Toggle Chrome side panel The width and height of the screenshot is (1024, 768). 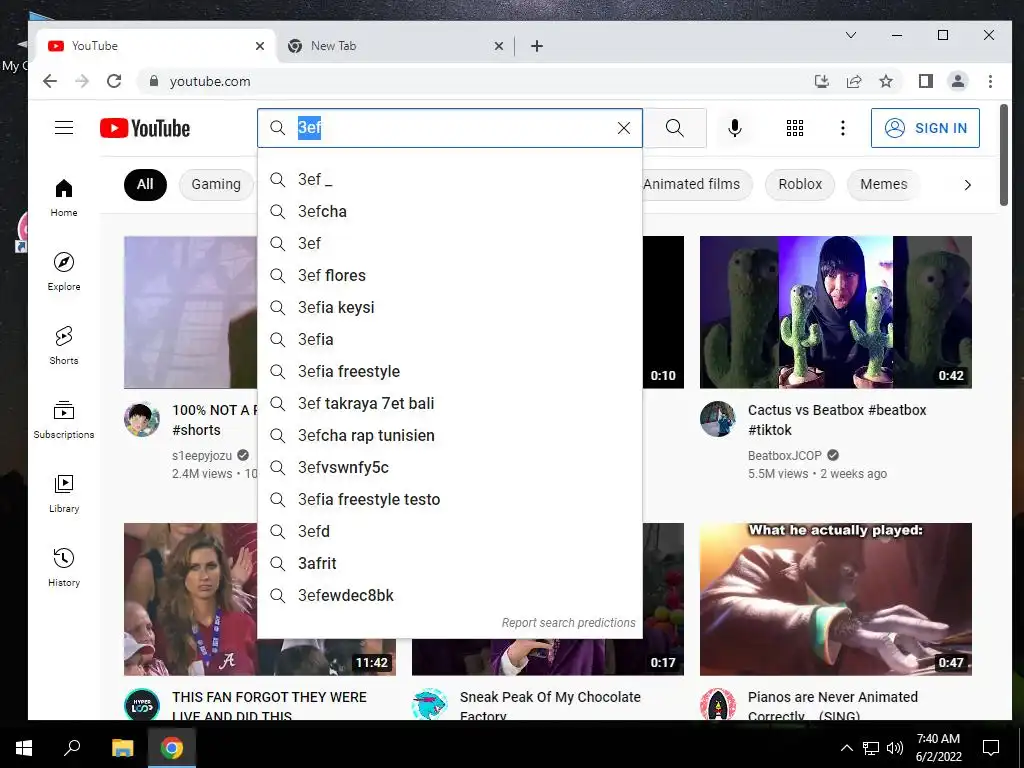tap(925, 81)
